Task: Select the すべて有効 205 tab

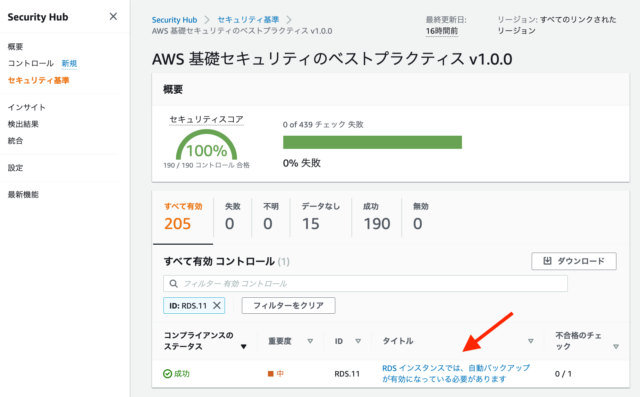Action: (183, 217)
